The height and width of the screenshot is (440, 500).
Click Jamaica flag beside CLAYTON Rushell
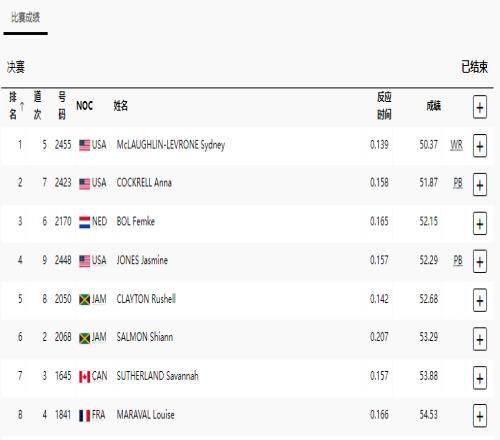[x=85, y=299]
